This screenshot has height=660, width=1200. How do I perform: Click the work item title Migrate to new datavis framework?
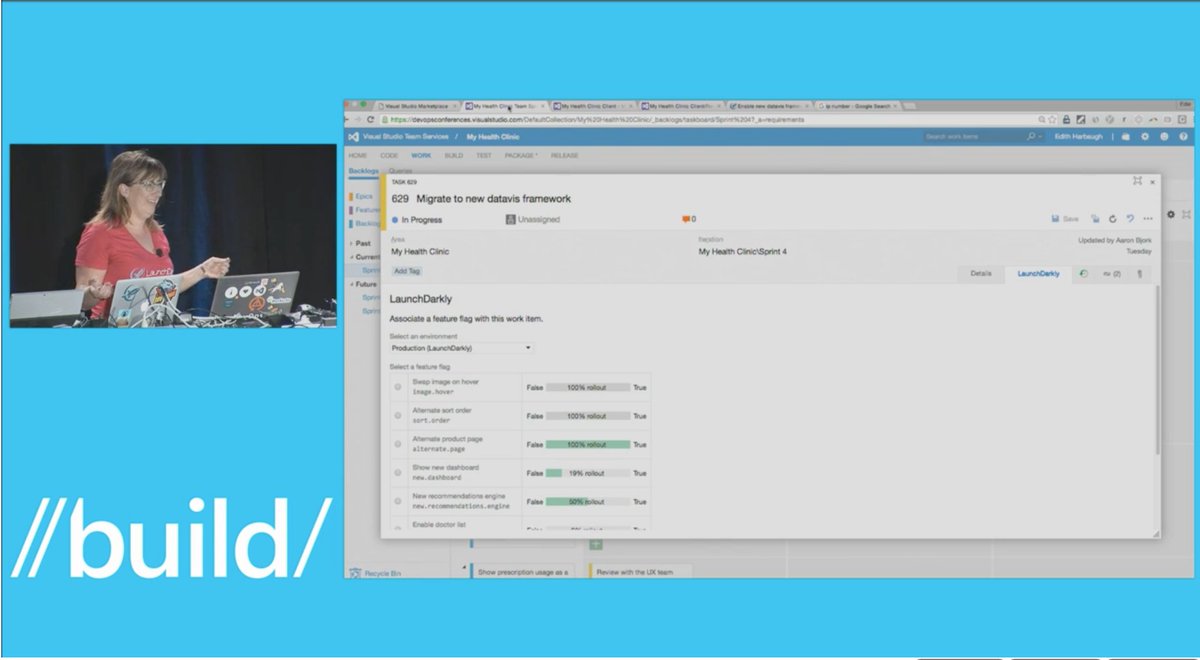click(x=494, y=198)
